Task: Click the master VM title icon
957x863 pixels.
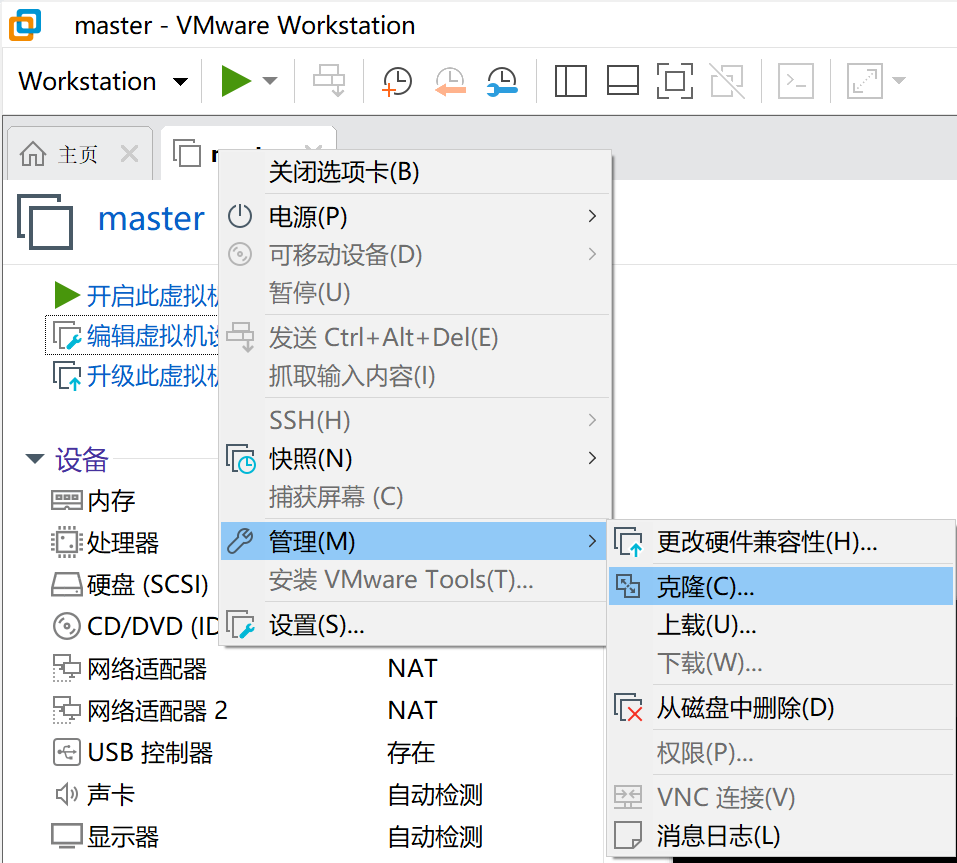Action: point(45,222)
